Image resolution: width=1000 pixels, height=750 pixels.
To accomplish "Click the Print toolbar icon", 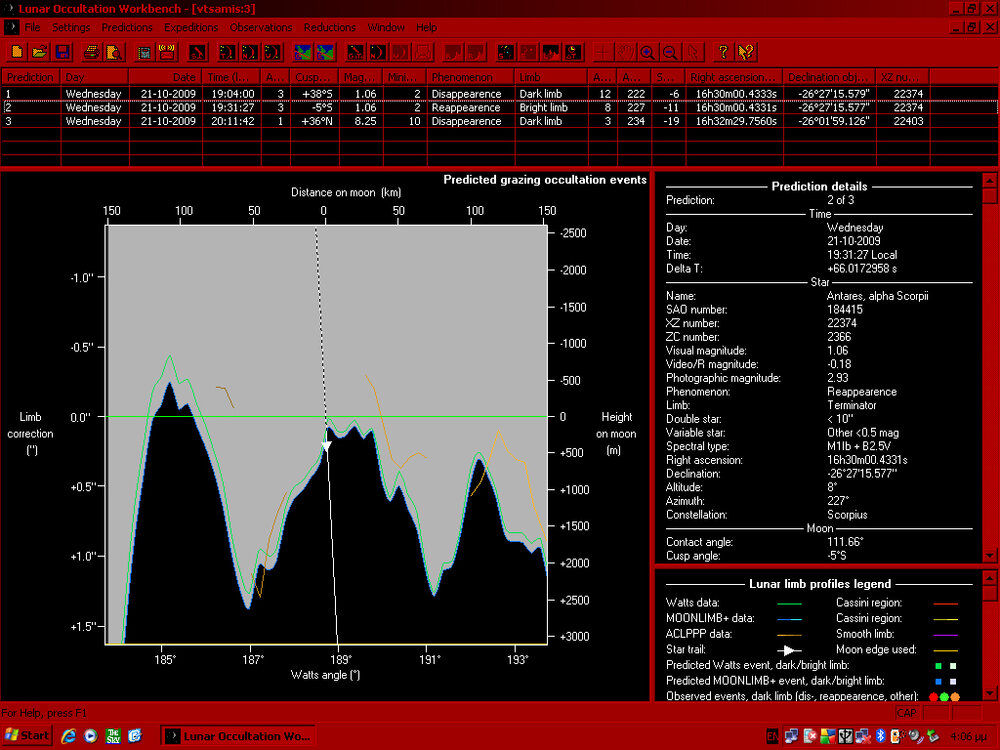I will click(92, 51).
